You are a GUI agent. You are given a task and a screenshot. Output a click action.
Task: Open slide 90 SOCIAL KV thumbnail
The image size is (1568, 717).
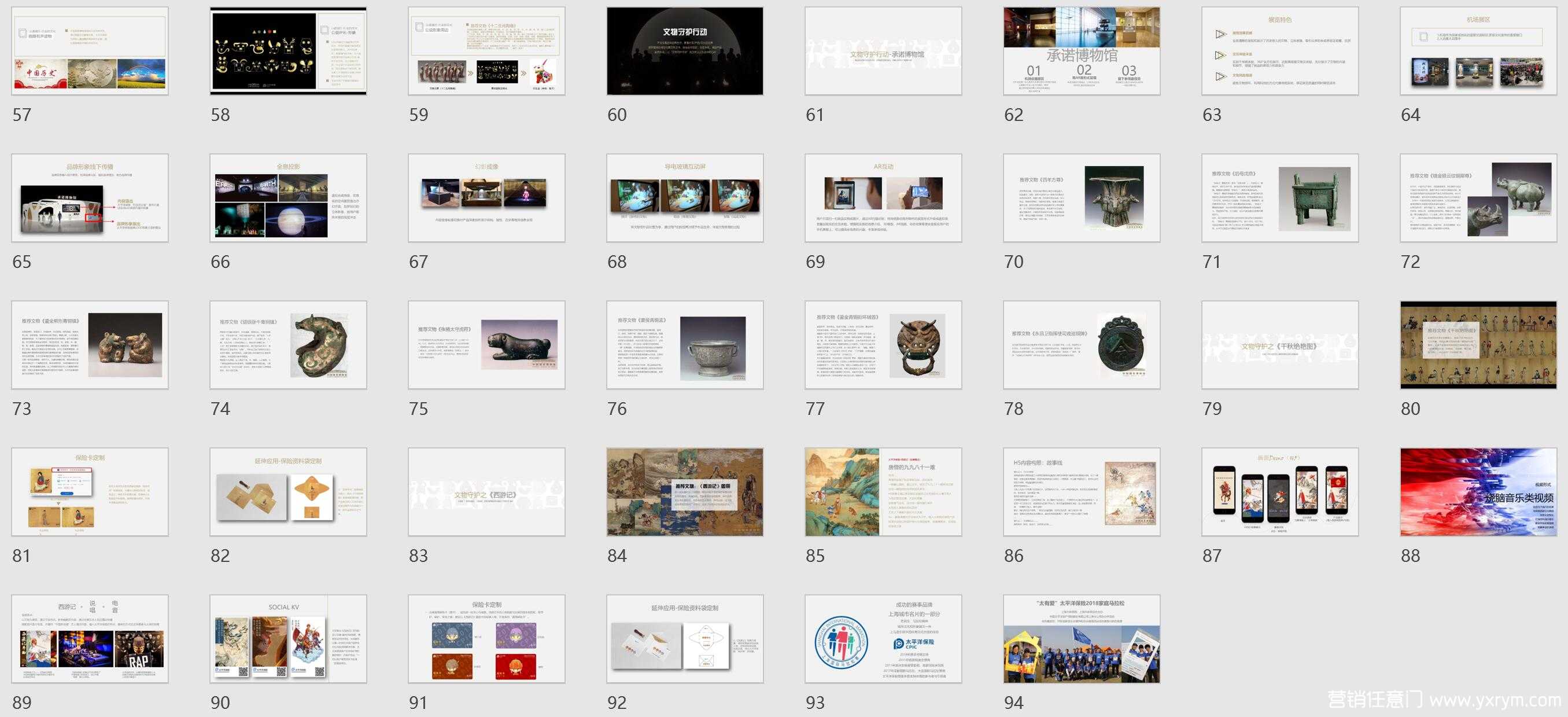(289, 639)
